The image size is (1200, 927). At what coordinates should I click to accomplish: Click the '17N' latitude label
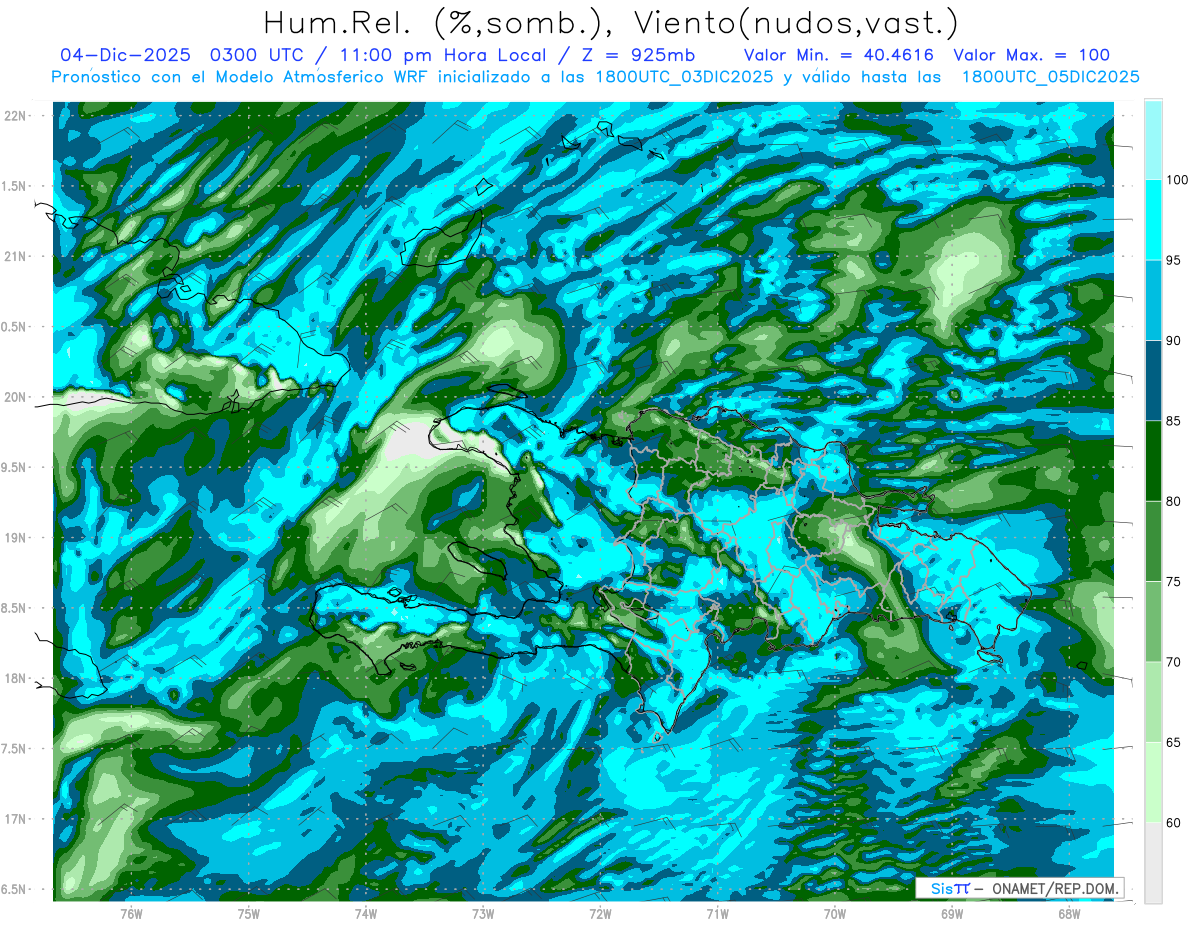[17, 820]
